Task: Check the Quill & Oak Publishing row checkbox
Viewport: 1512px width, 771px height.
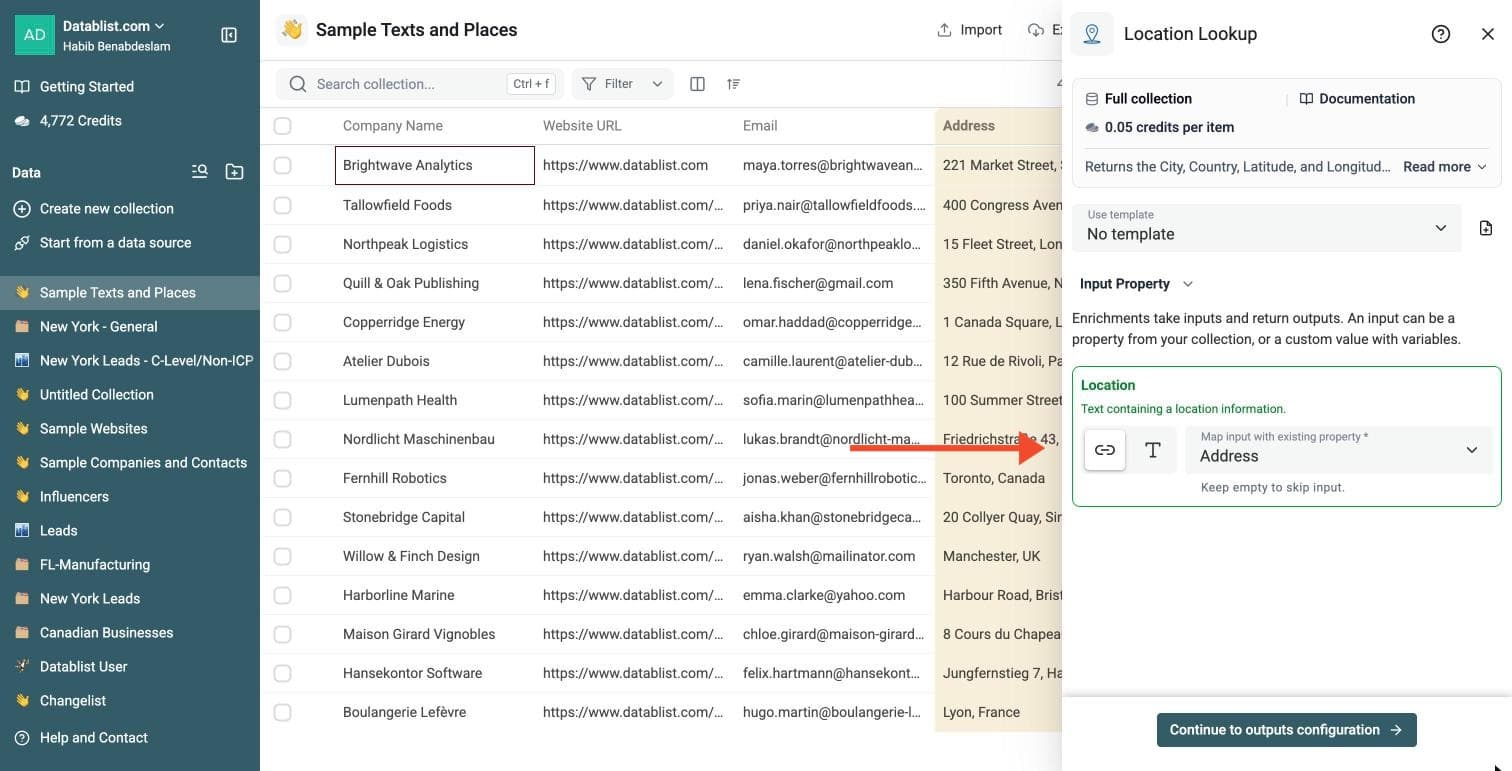Action: [x=283, y=283]
